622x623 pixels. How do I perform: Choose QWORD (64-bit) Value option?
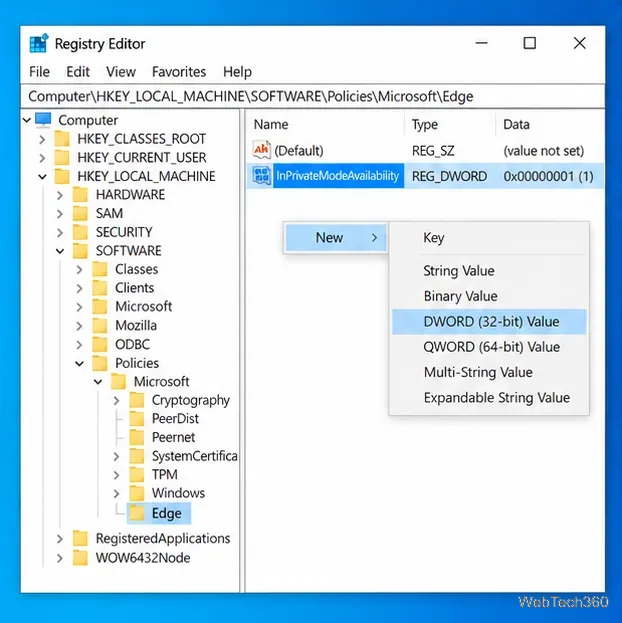[489, 347]
